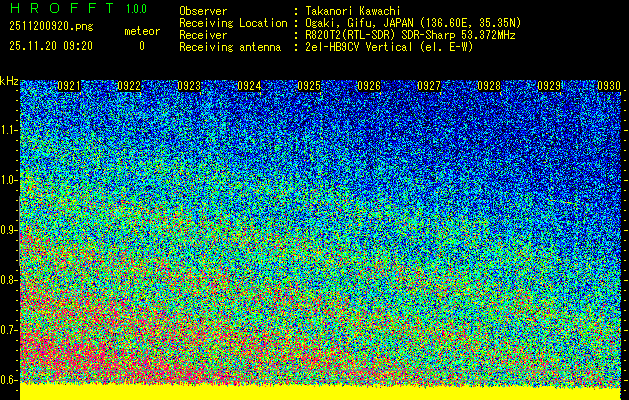Click the 0.9 frequency axis label
The height and width of the screenshot is (400, 629).
coord(8,230)
